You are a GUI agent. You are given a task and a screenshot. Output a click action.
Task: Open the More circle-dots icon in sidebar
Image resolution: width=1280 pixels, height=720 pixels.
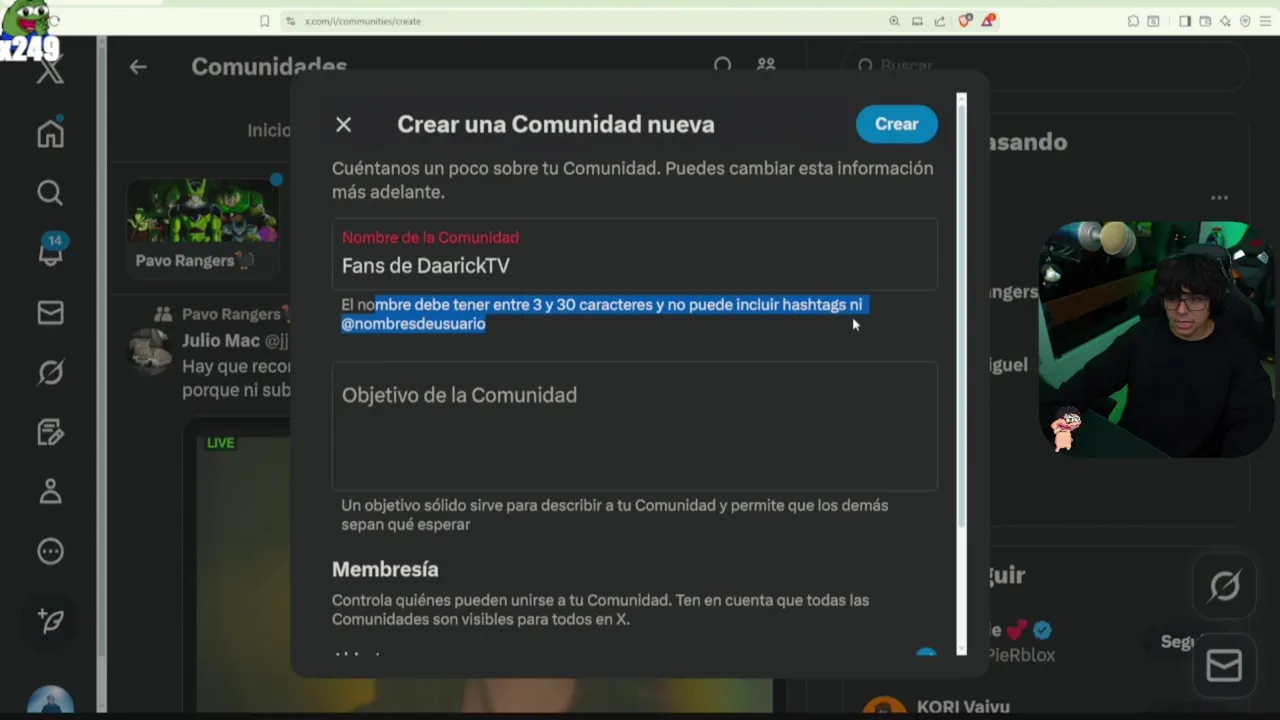(x=50, y=551)
